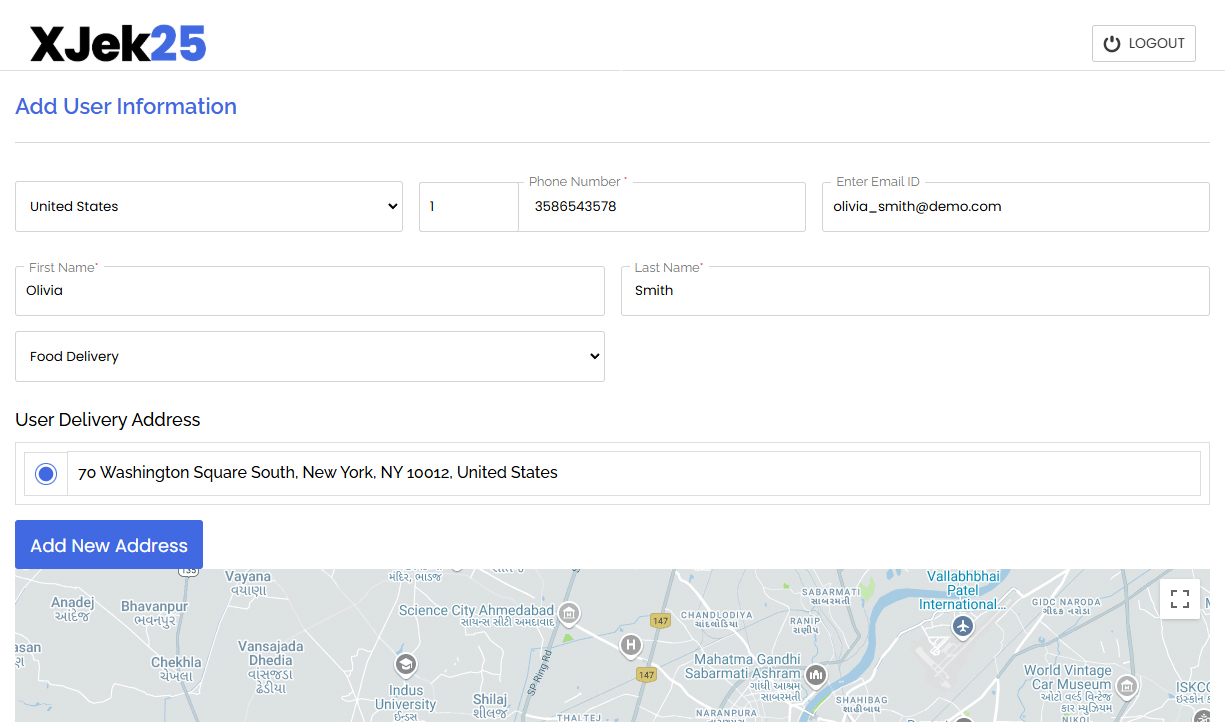Viewport: 1225px width, 722px height.
Task: Select the airport marker on the map
Action: (x=962, y=628)
